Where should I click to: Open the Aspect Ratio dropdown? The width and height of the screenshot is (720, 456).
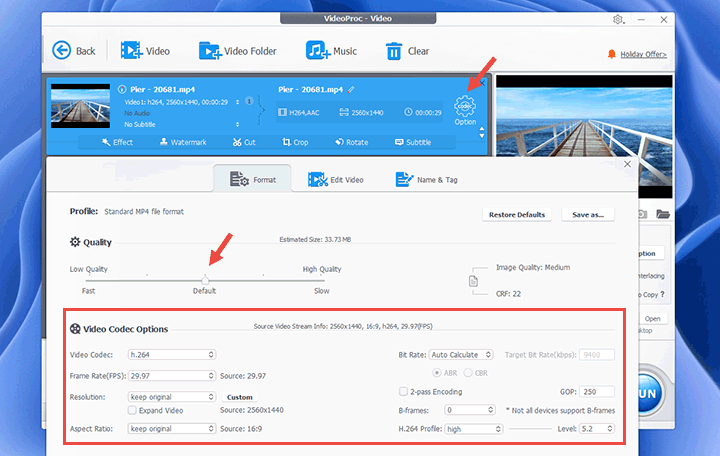pos(172,428)
